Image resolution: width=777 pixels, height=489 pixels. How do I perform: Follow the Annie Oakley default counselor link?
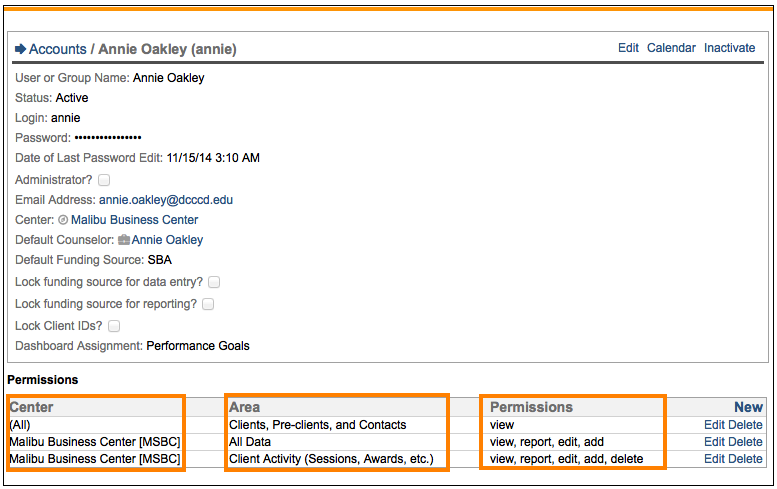(167, 240)
